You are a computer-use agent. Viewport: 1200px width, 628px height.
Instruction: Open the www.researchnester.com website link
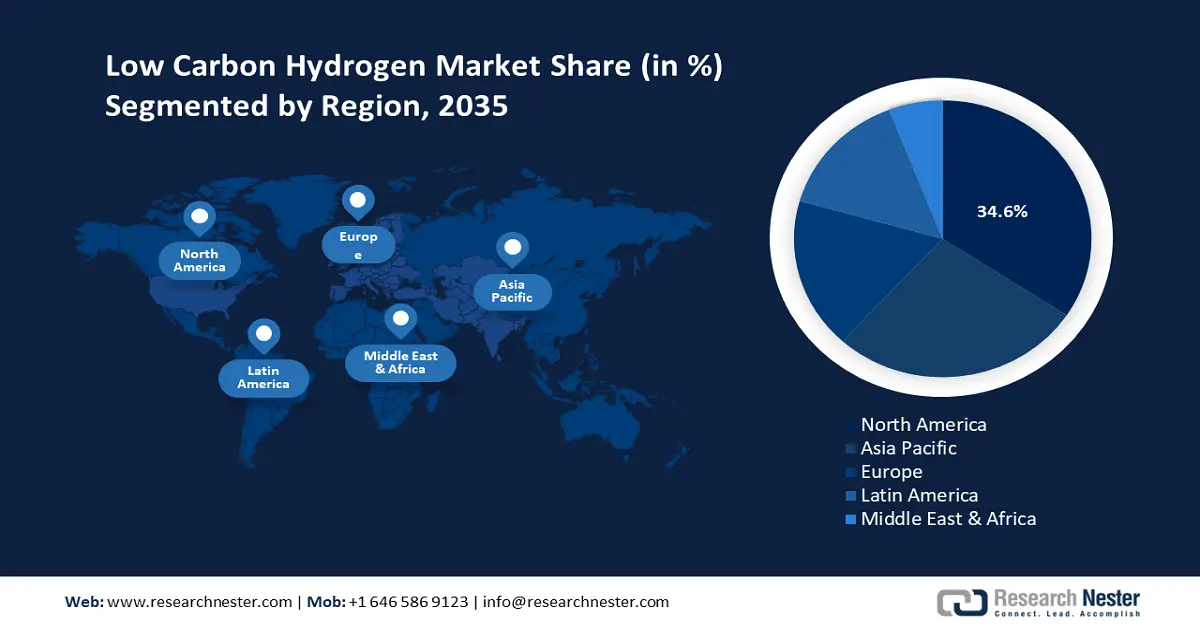pyautogui.click(x=199, y=602)
